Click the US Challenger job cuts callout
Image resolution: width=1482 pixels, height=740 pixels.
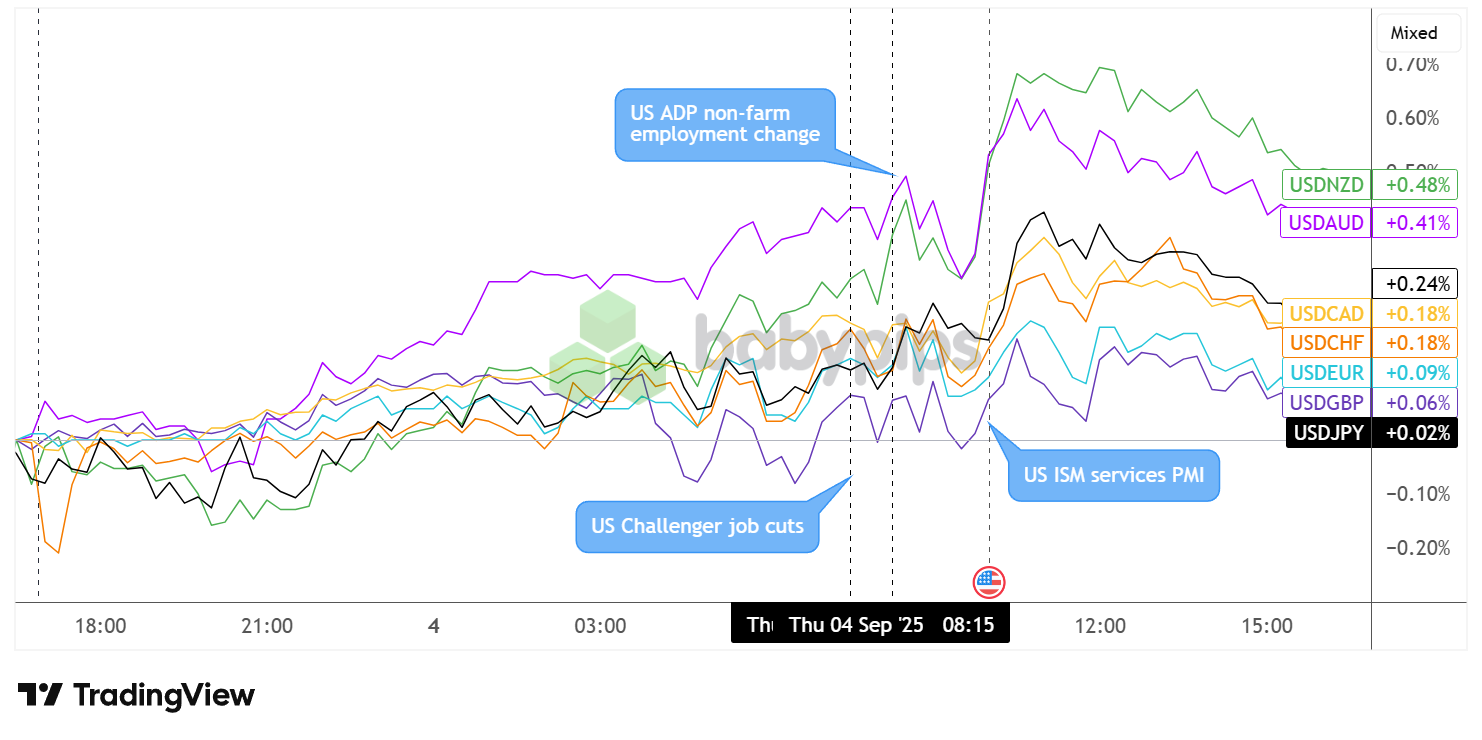(697, 526)
